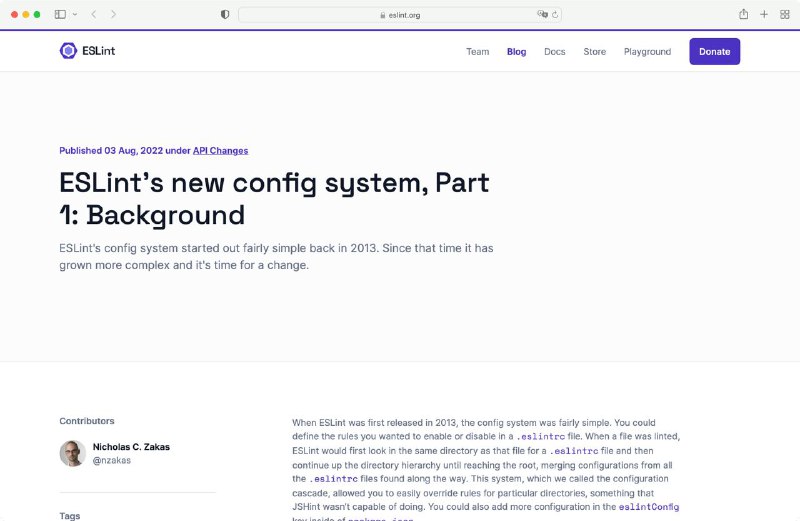Click the green full-screen window button
This screenshot has width=800, height=521.
coord(37,14)
